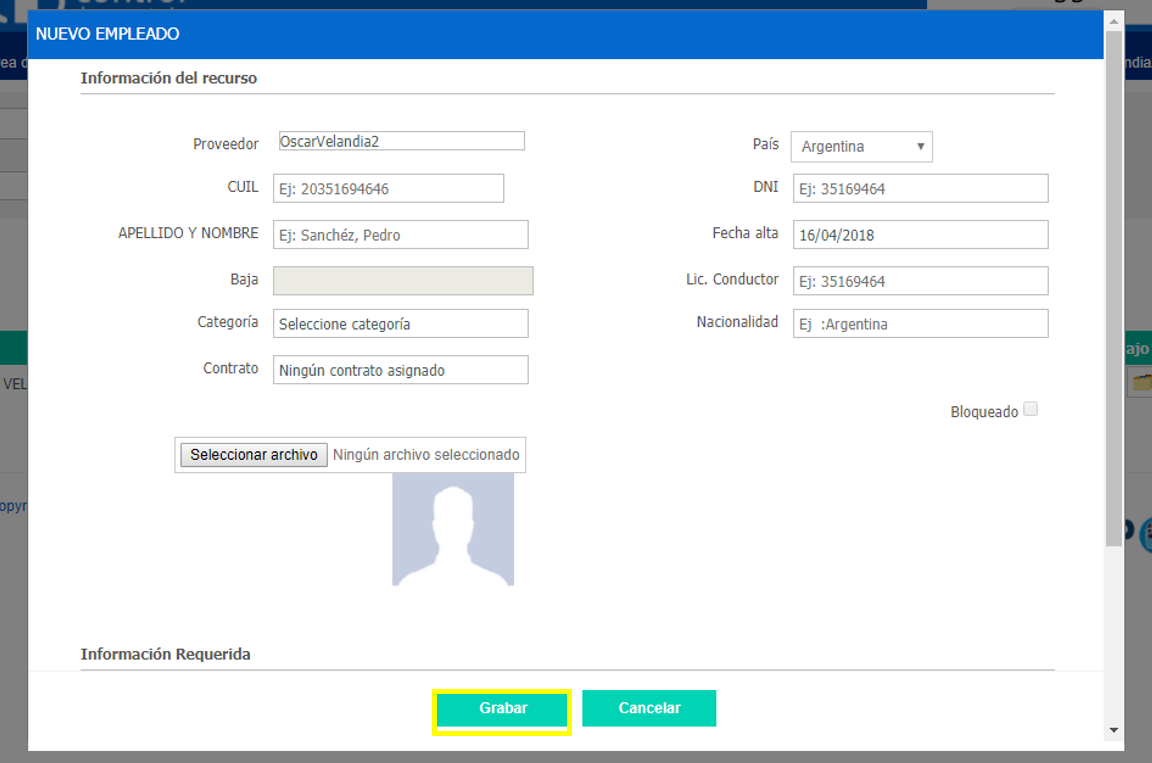Click the Fecha alta date field
Viewport: 1152px width, 763px height.
point(920,235)
